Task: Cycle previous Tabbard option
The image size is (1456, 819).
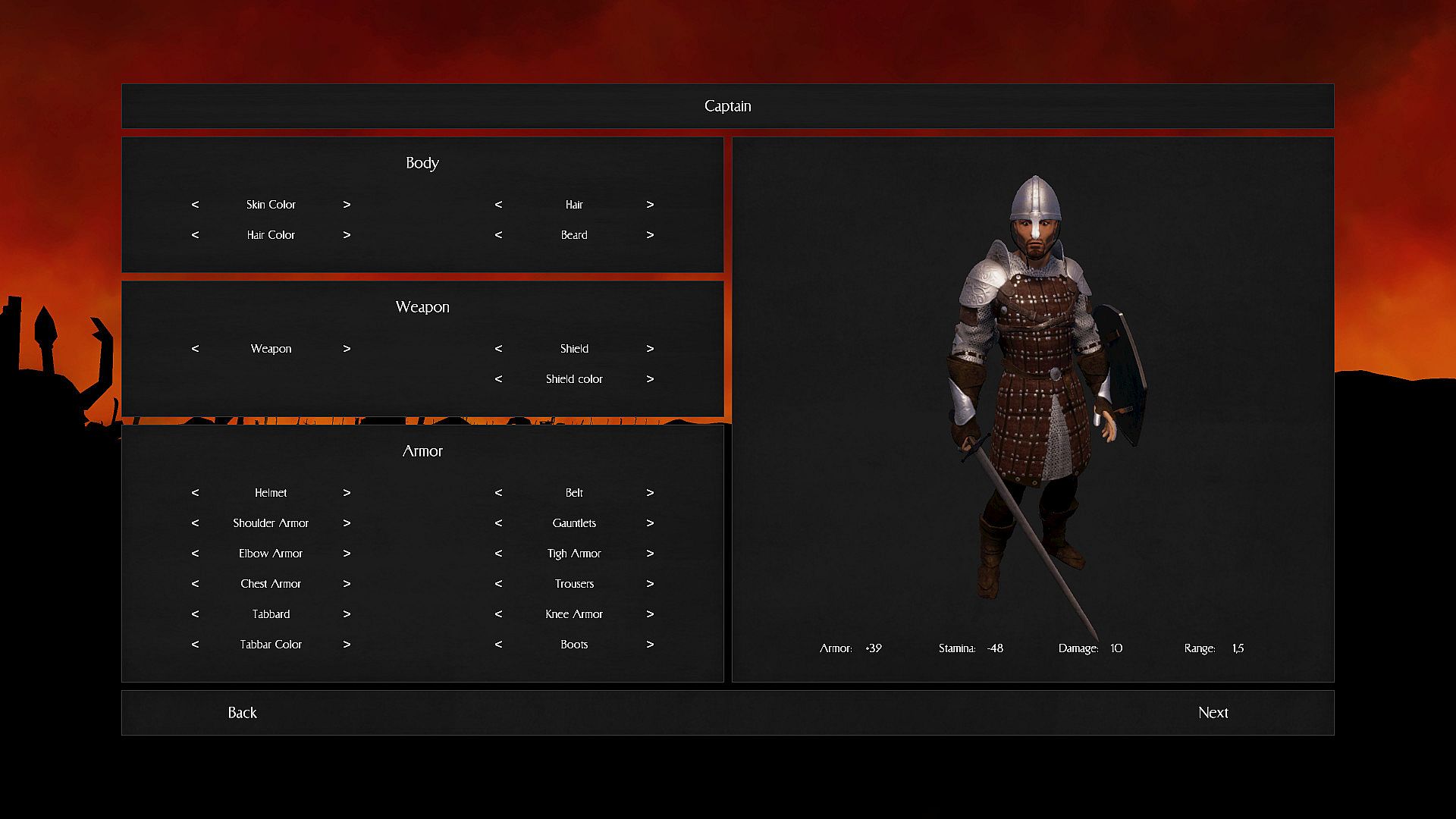Action: [x=195, y=614]
